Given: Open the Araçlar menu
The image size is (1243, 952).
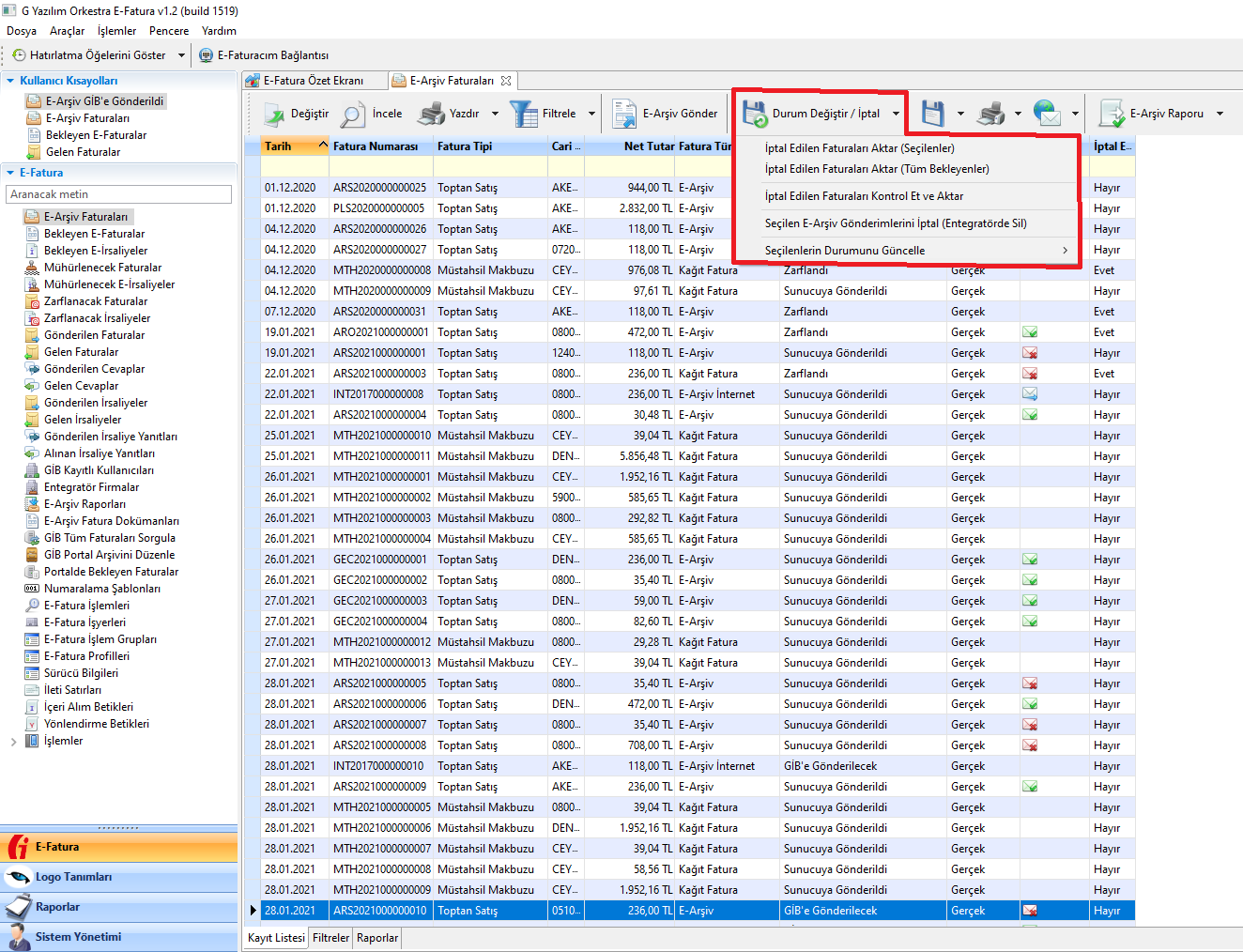Looking at the screenshot, I should pyautogui.click(x=67, y=31).
